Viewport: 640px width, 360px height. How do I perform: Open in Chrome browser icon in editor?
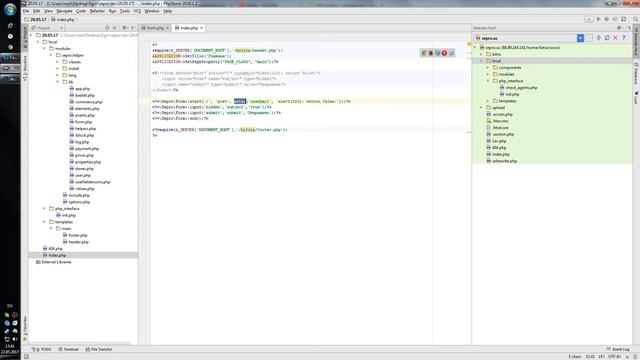click(424, 53)
